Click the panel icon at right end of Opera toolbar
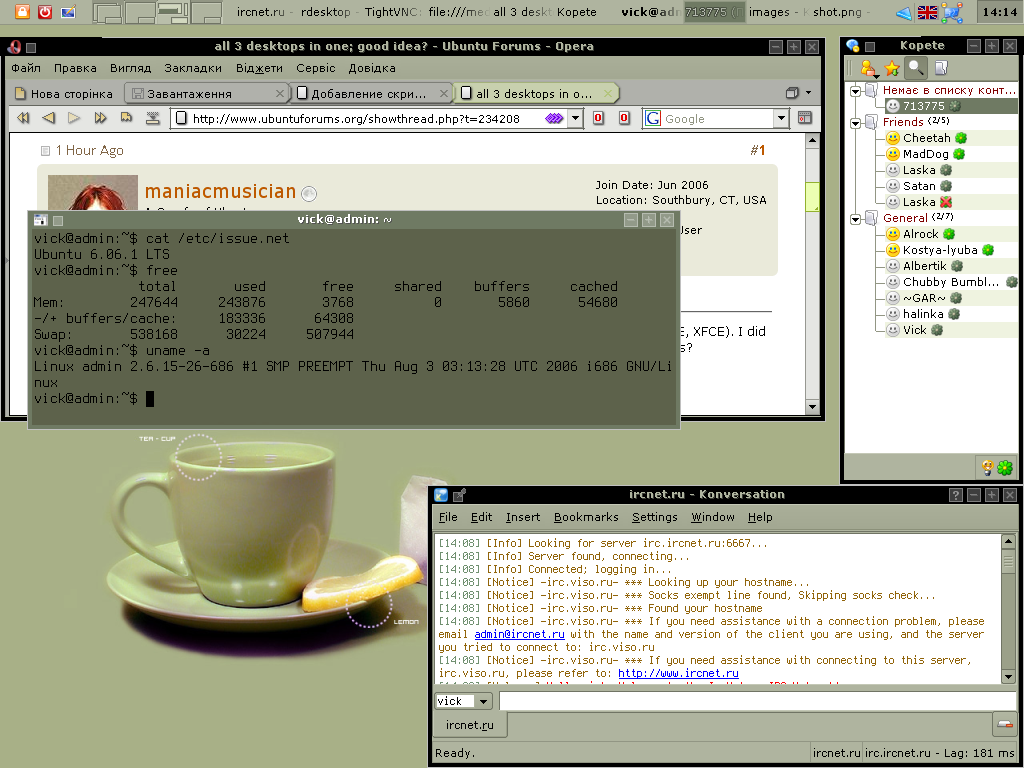Image resolution: width=1024 pixels, height=768 pixels. pos(805,118)
